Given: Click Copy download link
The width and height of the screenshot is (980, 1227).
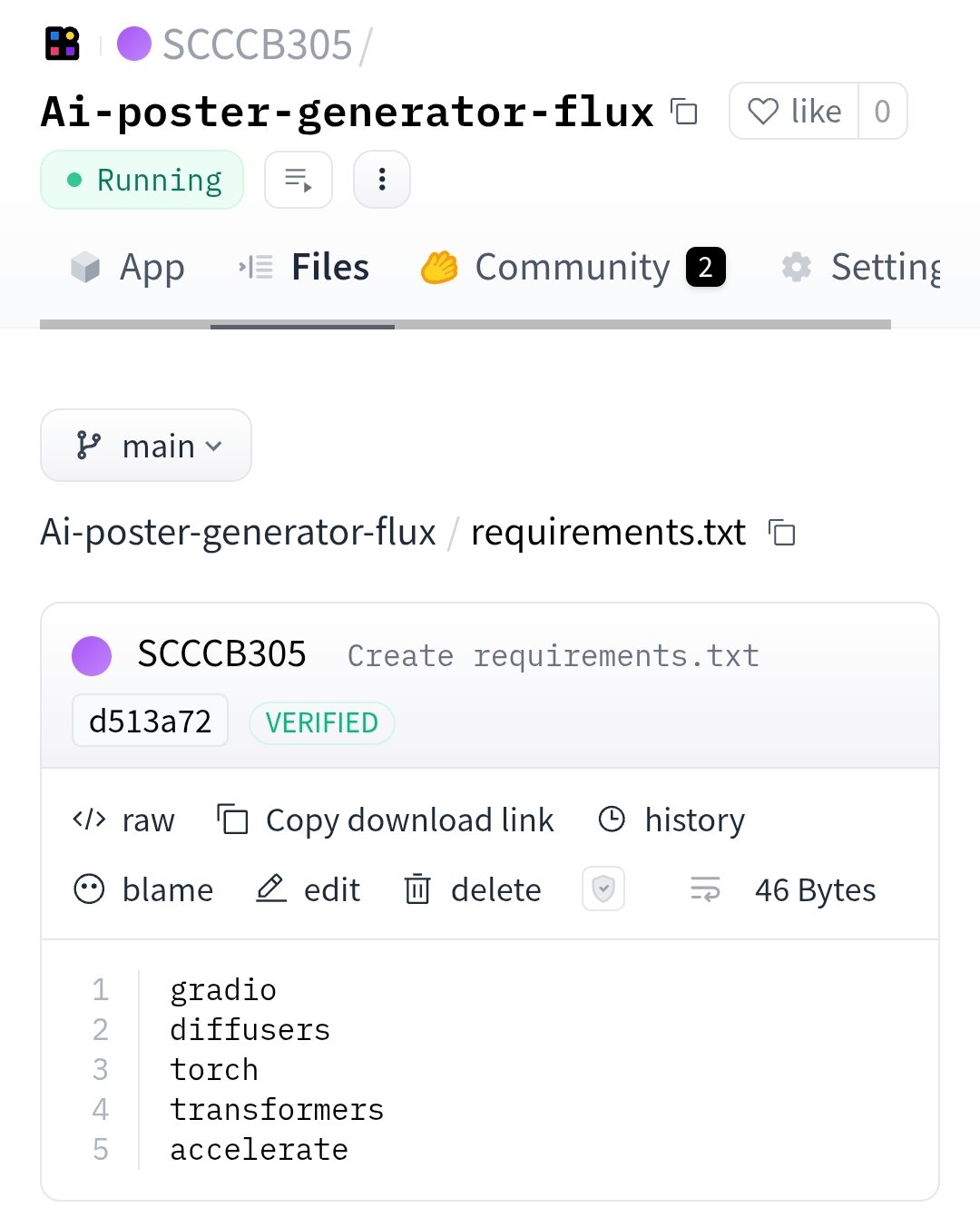Looking at the screenshot, I should [x=386, y=820].
